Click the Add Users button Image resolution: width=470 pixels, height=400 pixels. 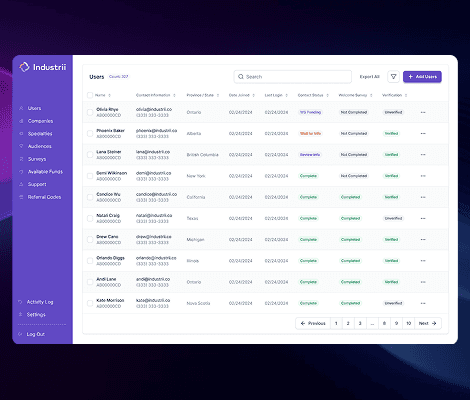point(422,77)
